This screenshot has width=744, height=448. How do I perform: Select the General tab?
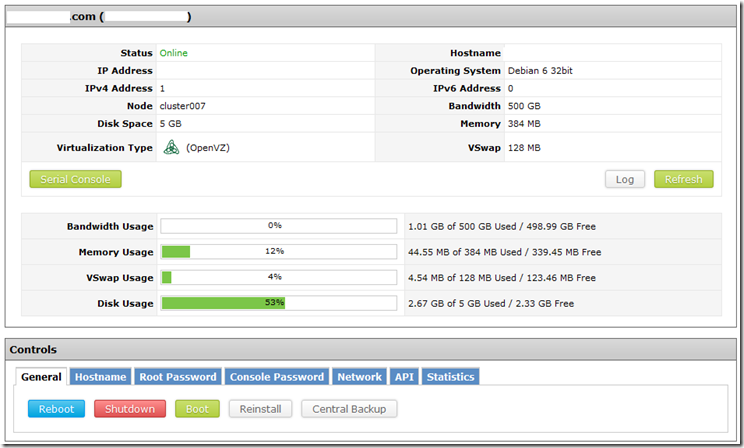click(41, 377)
